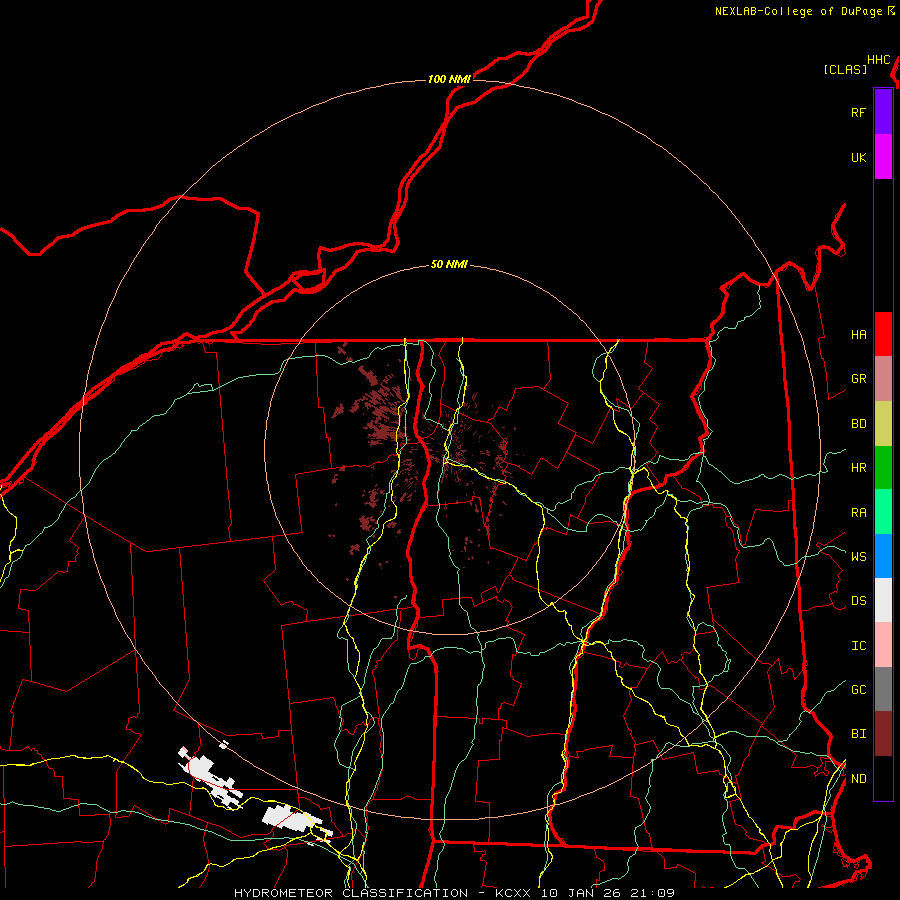The image size is (900, 900).
Task: Click the [CLAS] legend header
Action: pyautogui.click(x=845, y=69)
